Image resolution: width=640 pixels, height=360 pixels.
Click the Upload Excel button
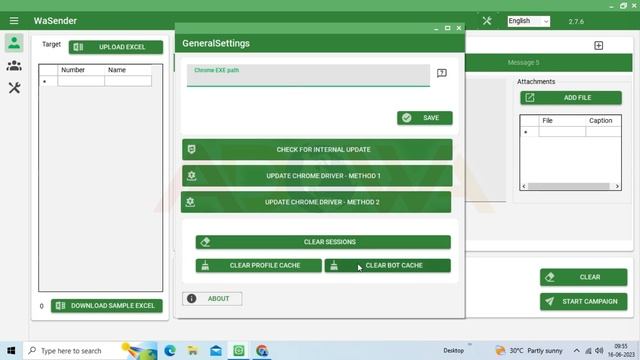tap(116, 47)
